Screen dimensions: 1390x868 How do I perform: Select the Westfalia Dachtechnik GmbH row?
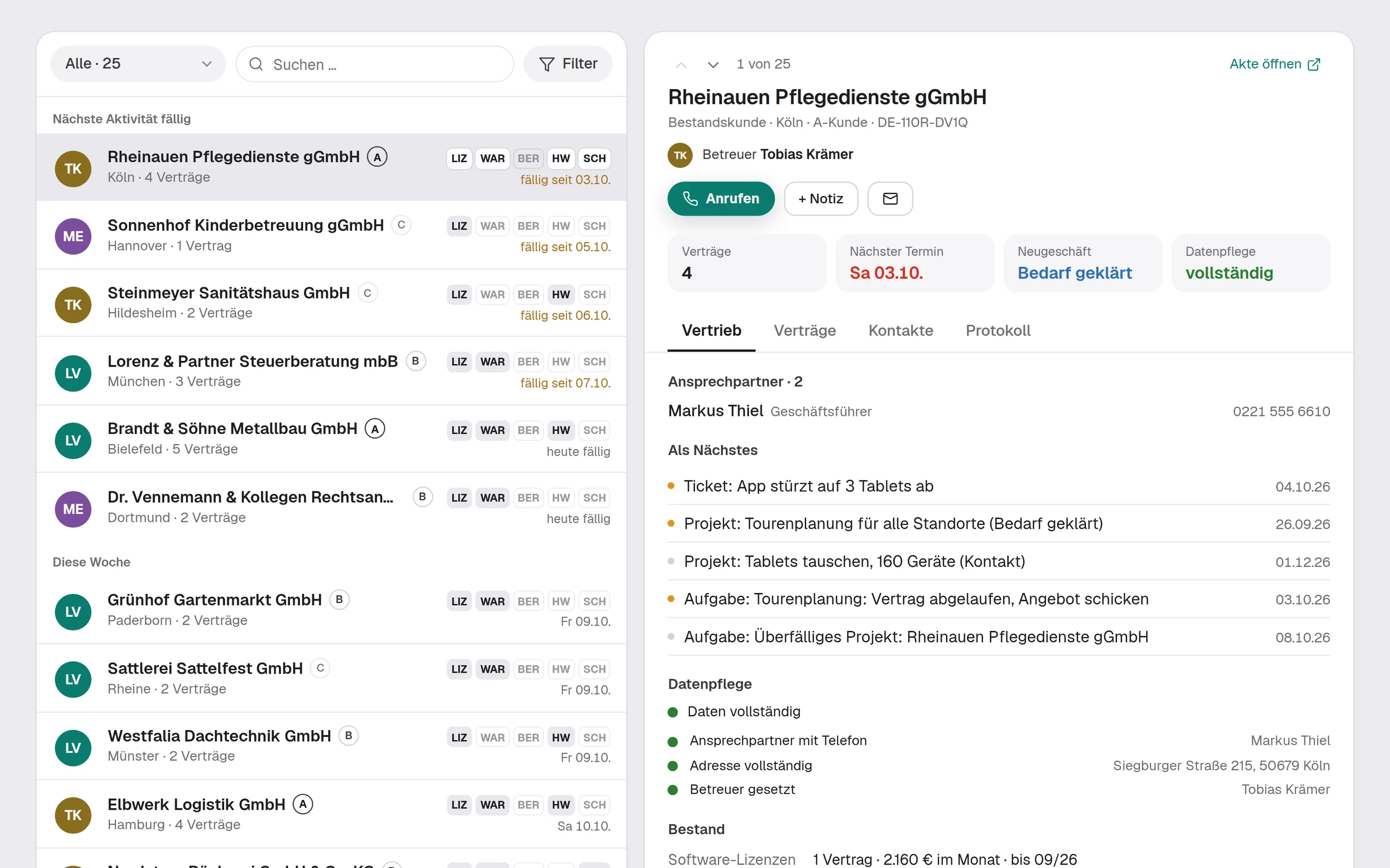(x=331, y=746)
